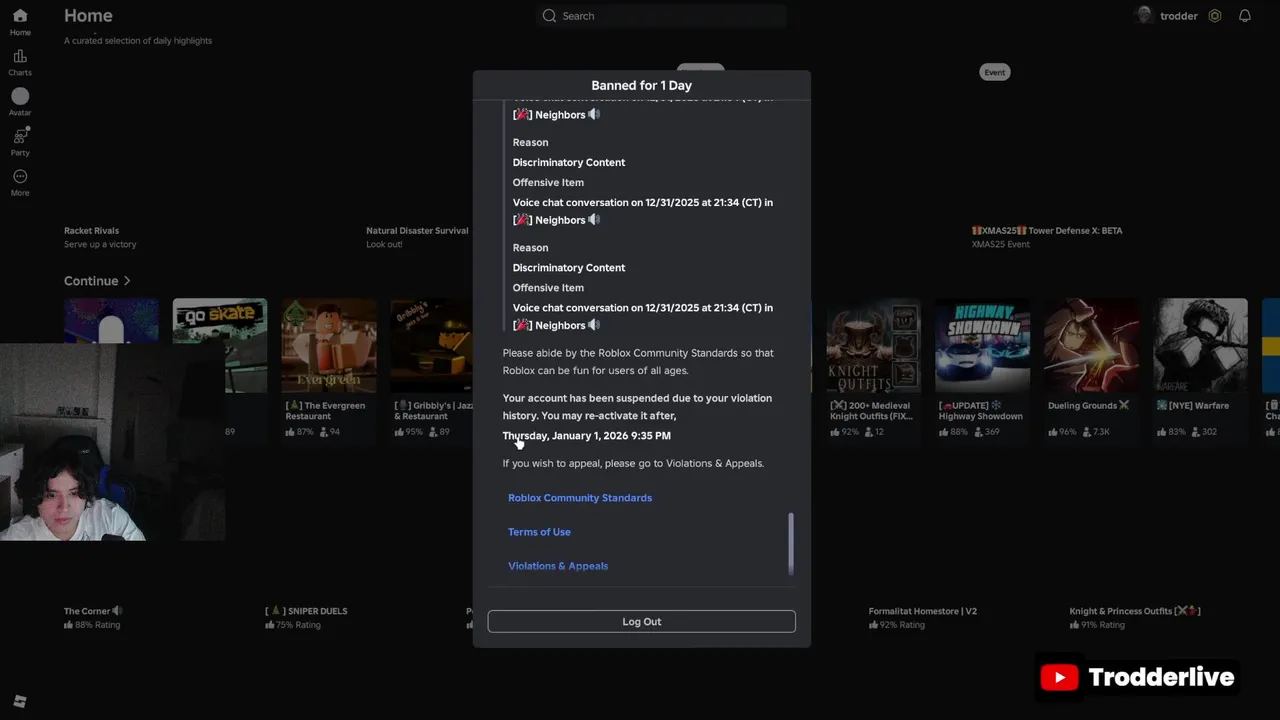Screen dimensions: 1280x720
Task: Click the Highway Showdown title text
Action: click(x=981, y=411)
